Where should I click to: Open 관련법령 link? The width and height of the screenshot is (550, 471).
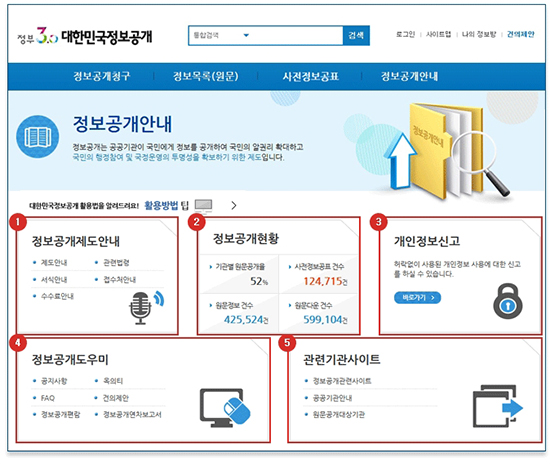pos(116,262)
